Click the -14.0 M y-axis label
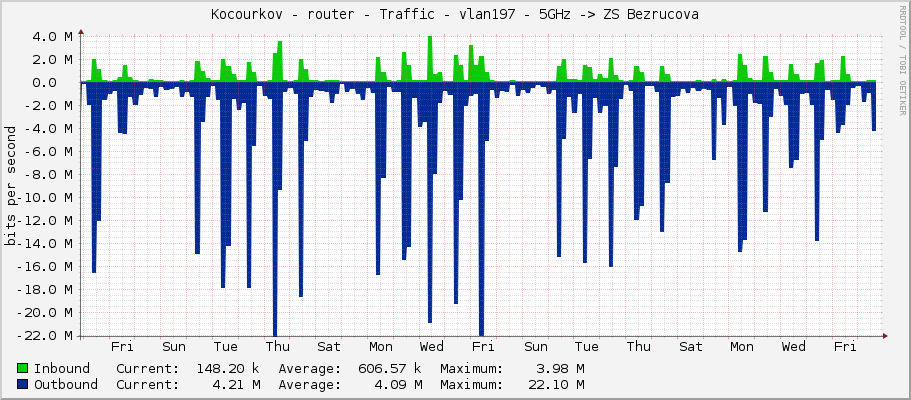 point(45,244)
